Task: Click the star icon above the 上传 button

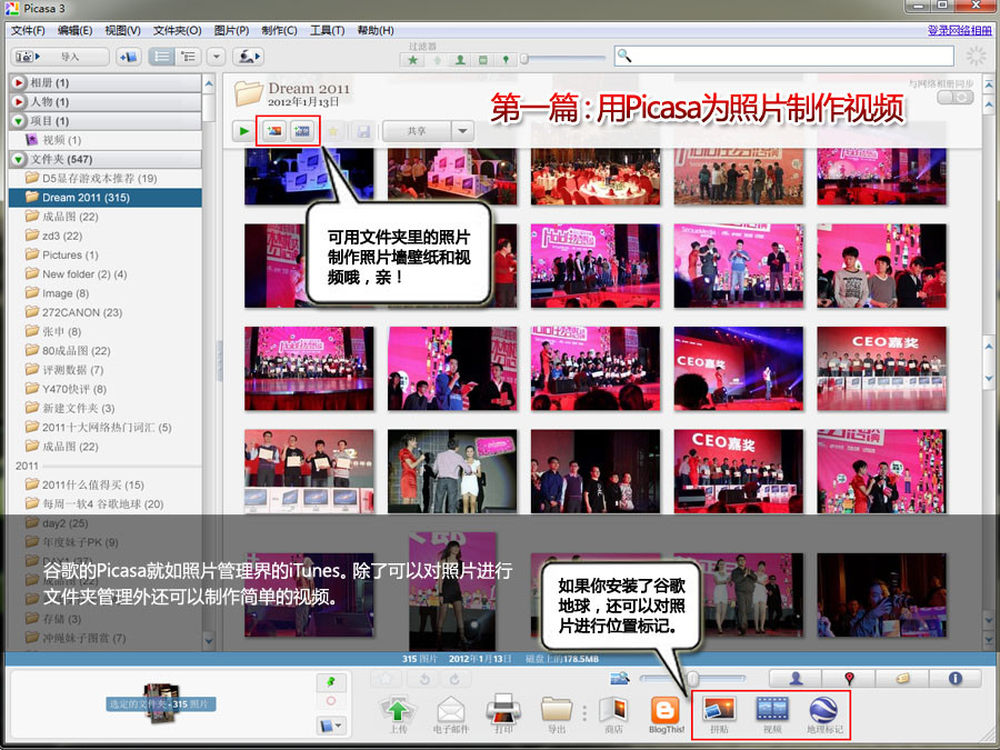Action: pos(386,680)
